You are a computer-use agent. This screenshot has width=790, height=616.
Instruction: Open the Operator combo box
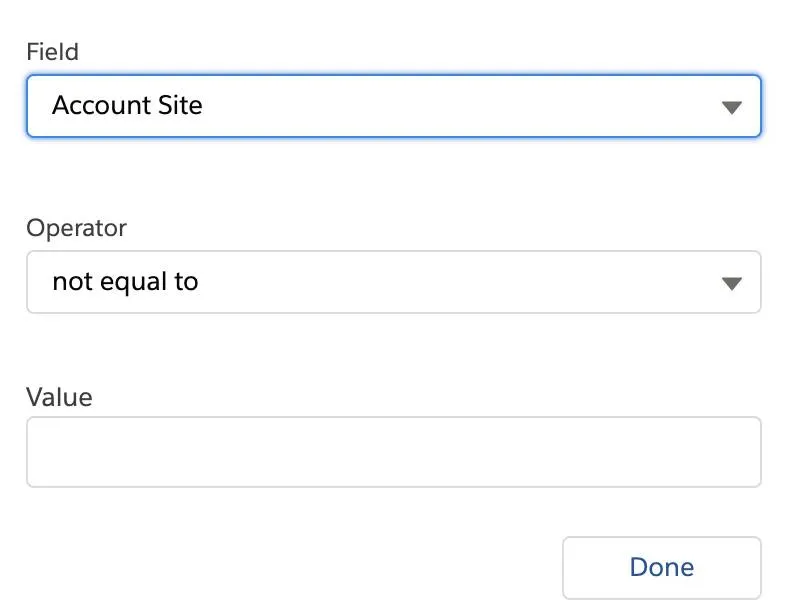[393, 282]
